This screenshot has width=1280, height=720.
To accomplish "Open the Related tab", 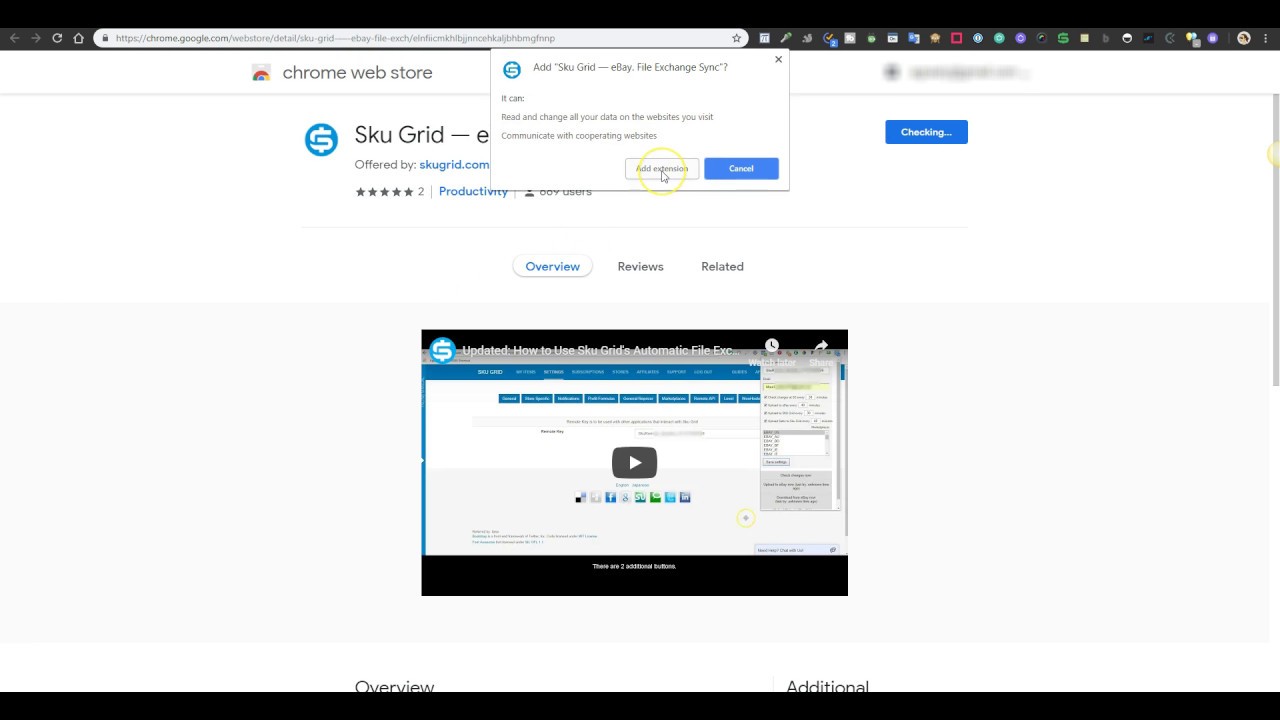I will 722,266.
